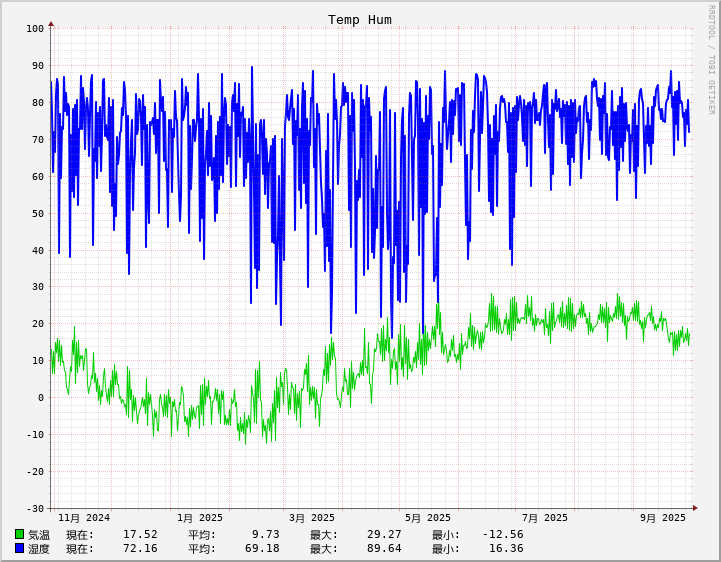Click the -30 label on the Y axis

point(35,509)
